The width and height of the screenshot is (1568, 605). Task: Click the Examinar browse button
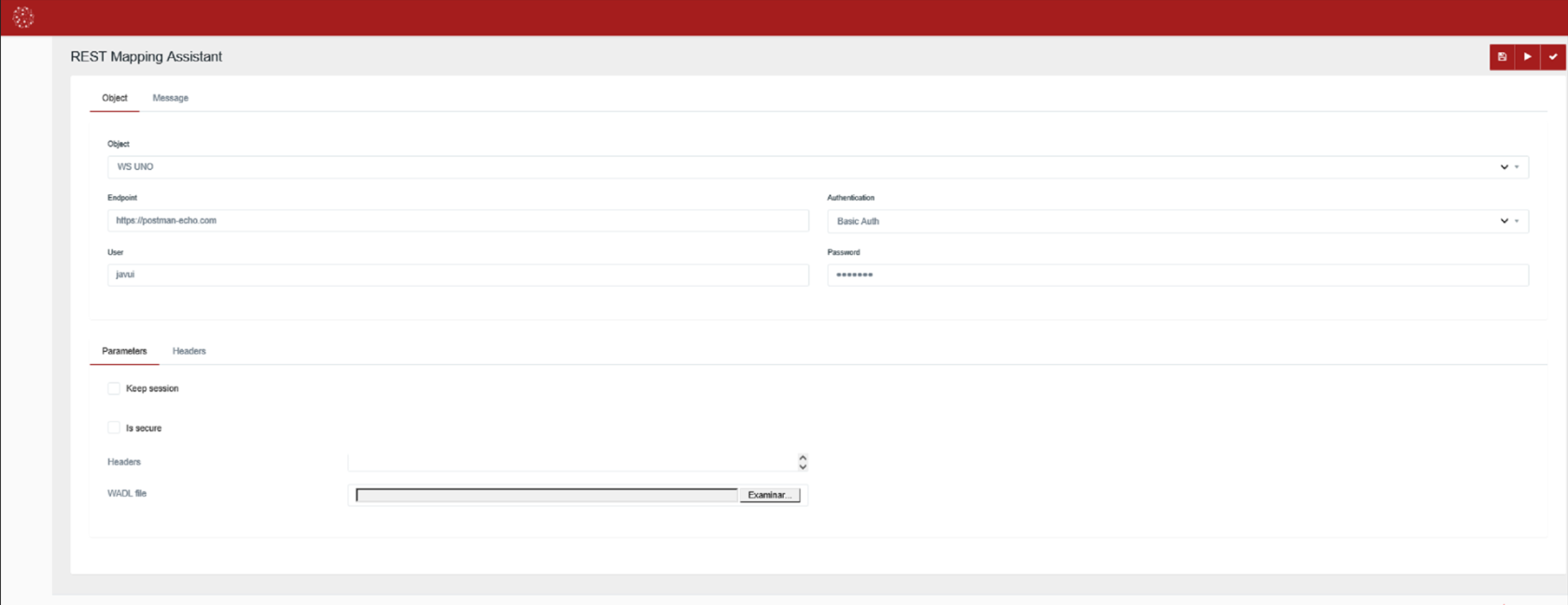click(769, 495)
